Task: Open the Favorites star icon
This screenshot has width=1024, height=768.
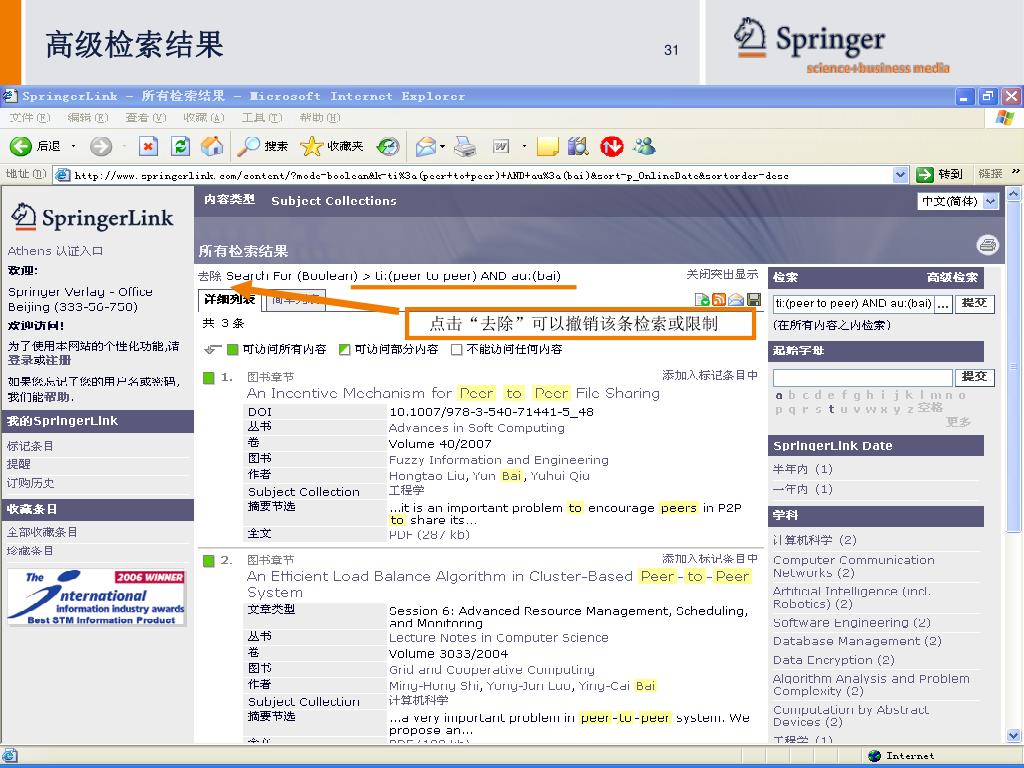Action: [x=311, y=146]
